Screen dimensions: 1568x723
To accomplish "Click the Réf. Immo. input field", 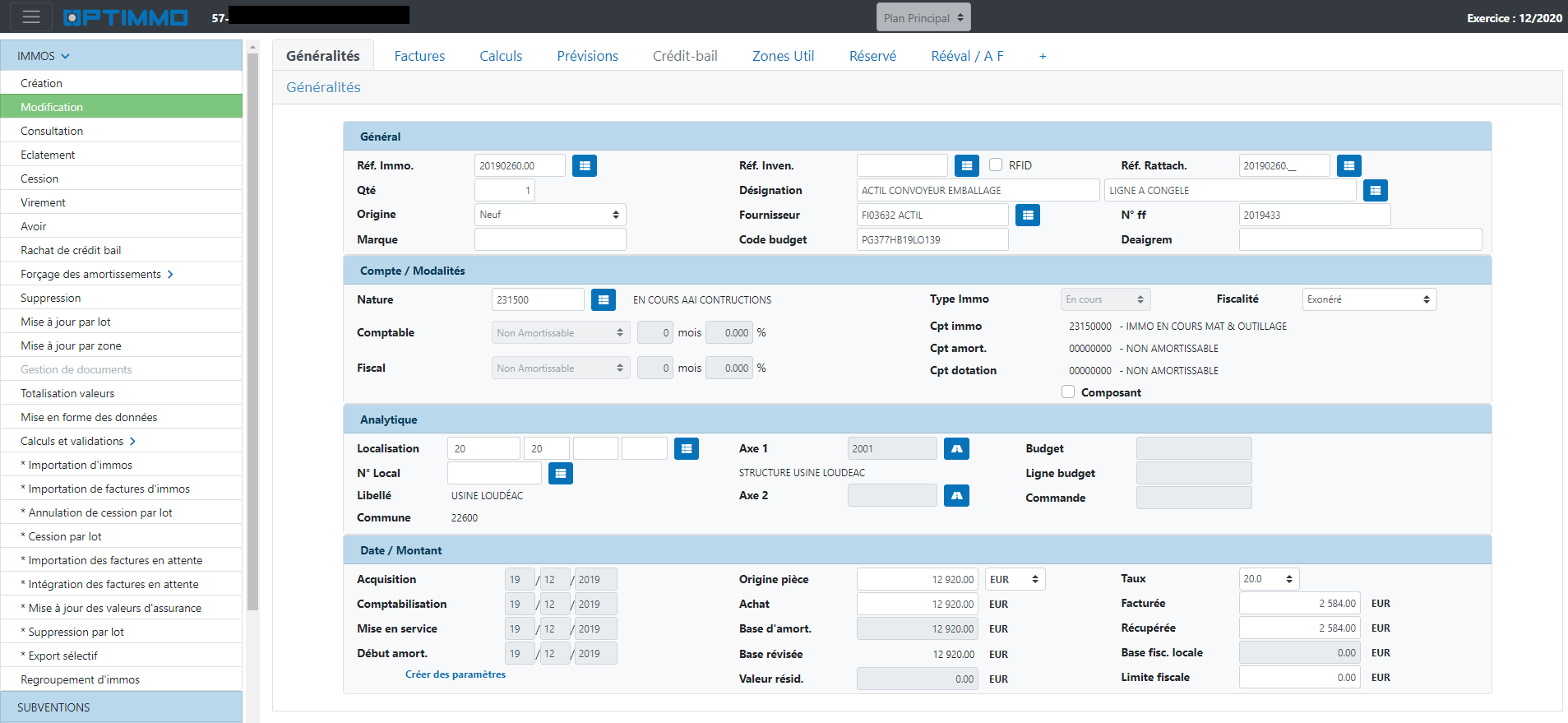I will [520, 165].
